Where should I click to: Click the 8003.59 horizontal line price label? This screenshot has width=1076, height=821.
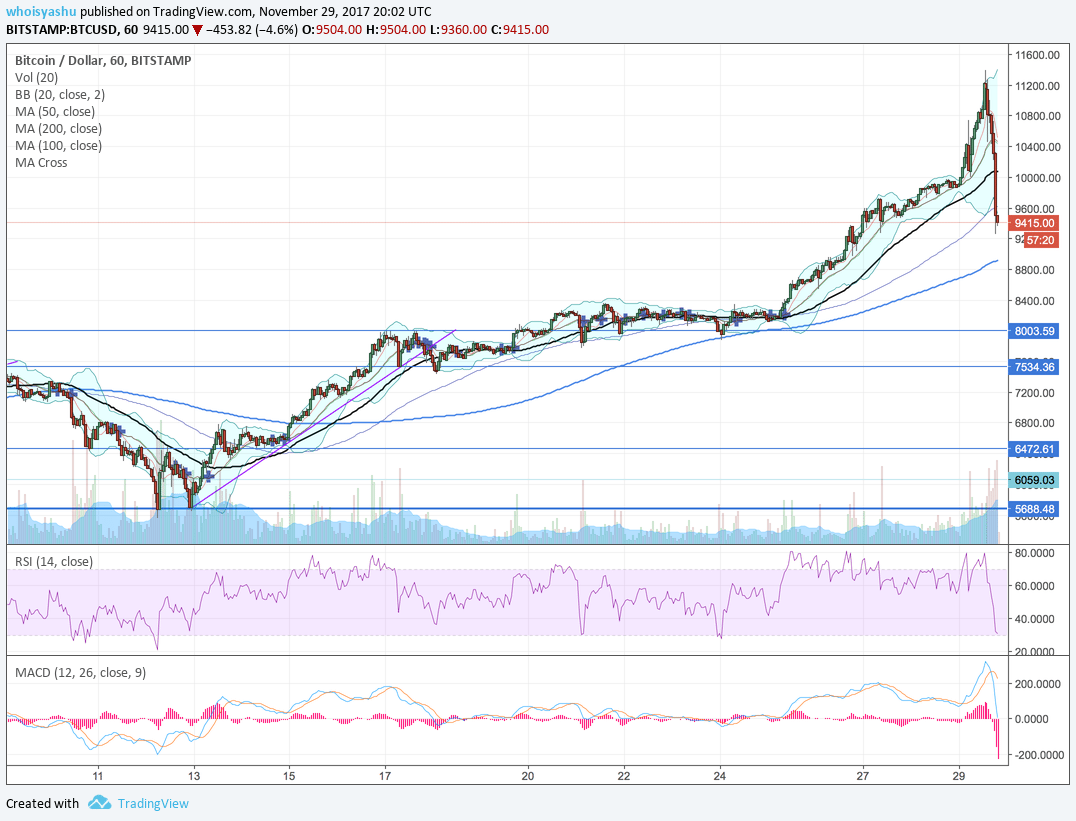(x=1034, y=331)
